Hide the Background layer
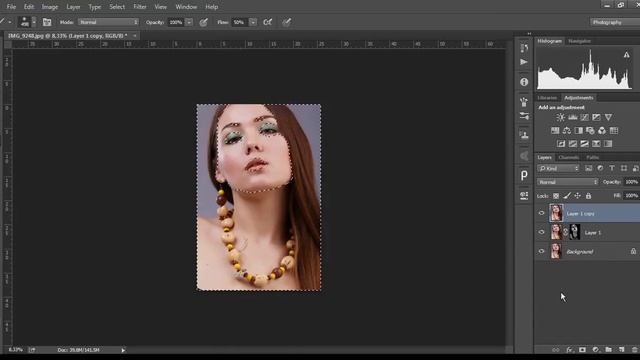Screen dimensions: 640x360 (x=542, y=251)
